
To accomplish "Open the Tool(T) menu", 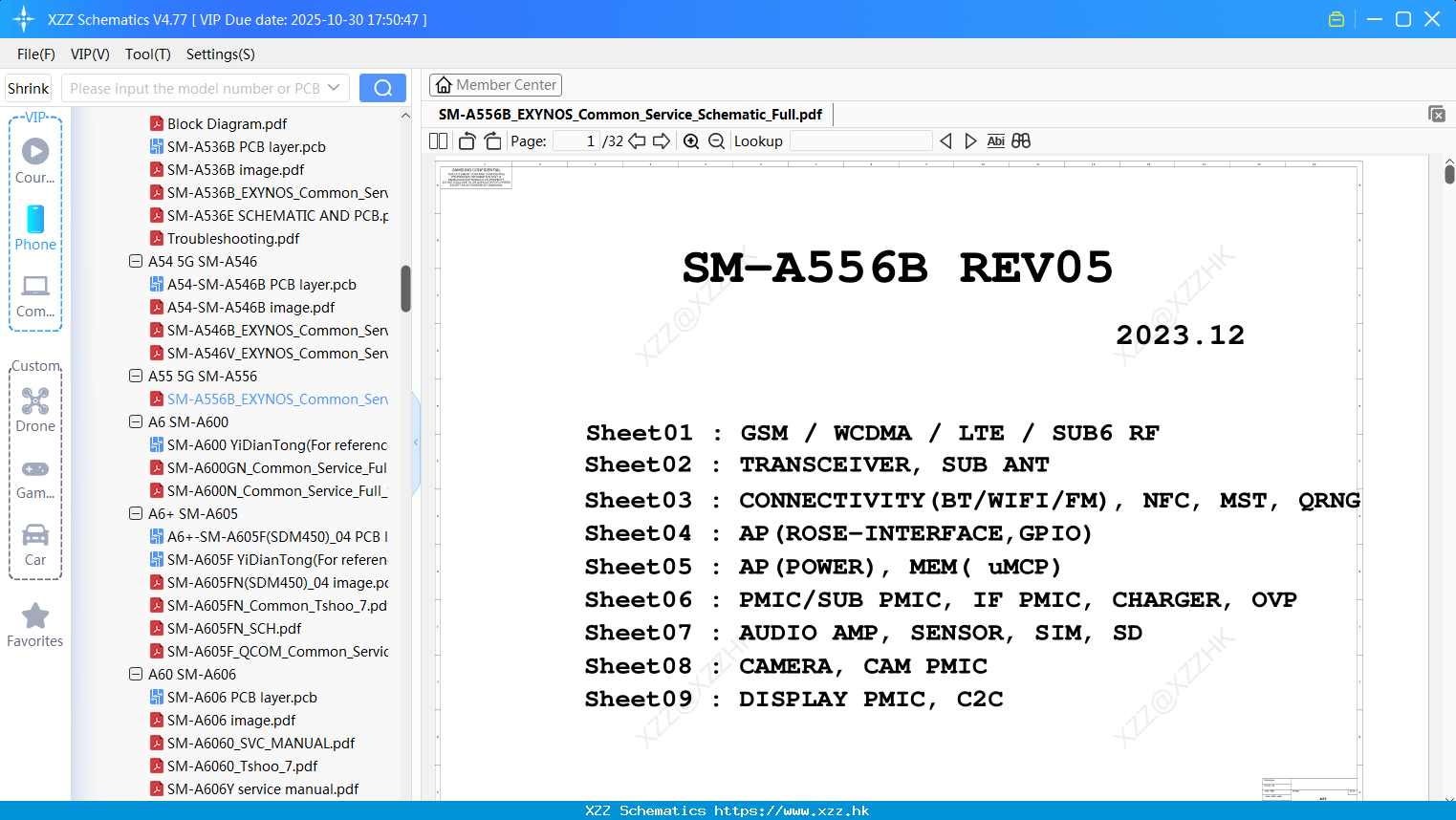I will point(148,54).
